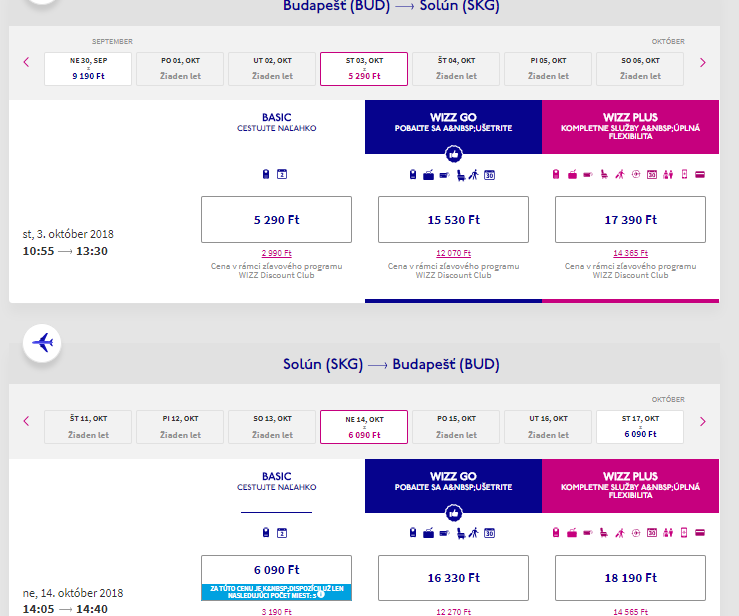Screen dimensions: 739x616
Task: Show earlier outbound dates with the left arrow
Action: [26, 62]
